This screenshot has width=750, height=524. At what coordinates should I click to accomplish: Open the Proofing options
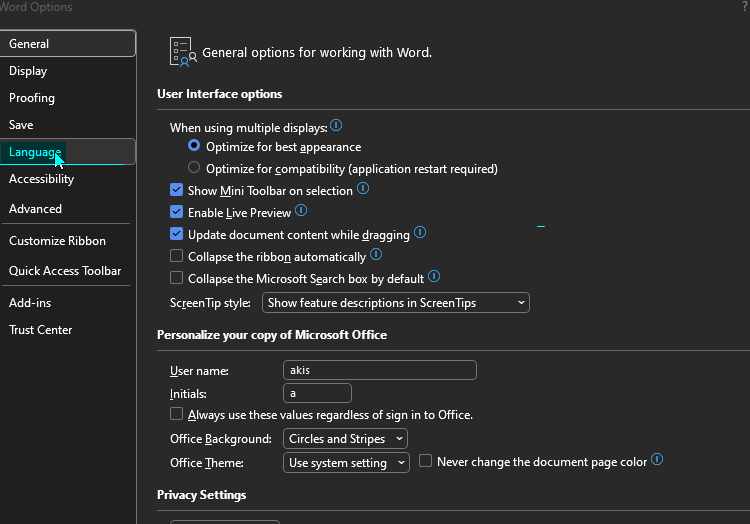point(68,98)
